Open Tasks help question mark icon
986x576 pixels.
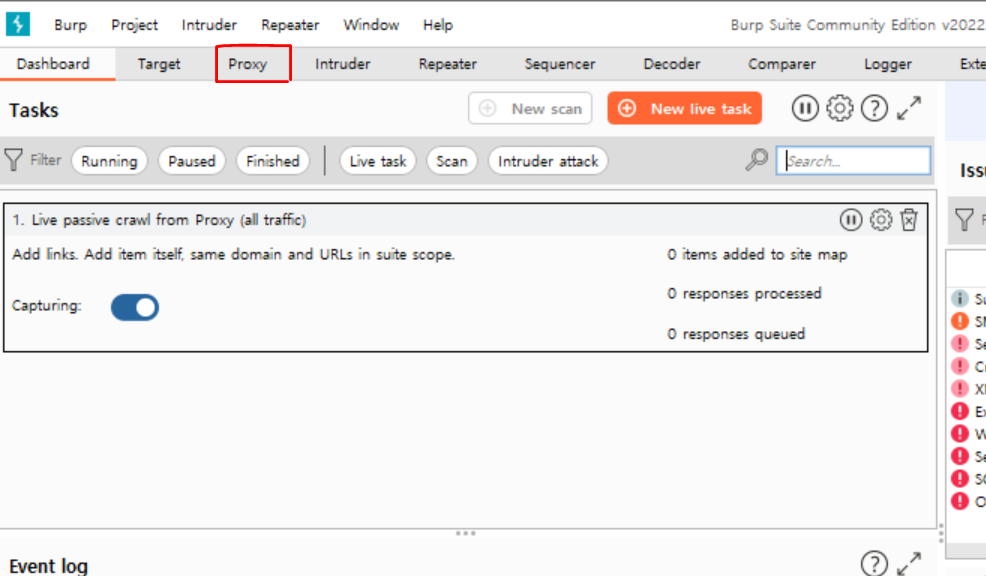click(874, 108)
